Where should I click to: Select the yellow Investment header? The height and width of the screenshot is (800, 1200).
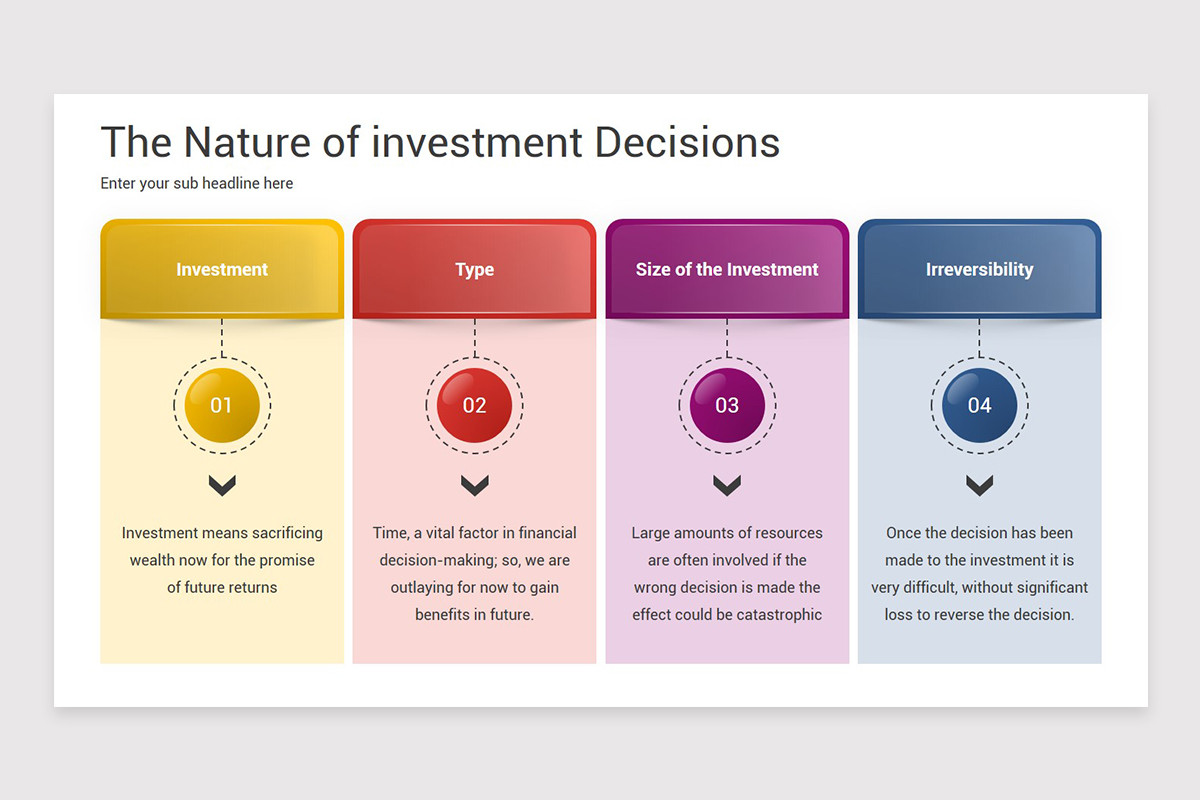pyautogui.click(x=222, y=269)
